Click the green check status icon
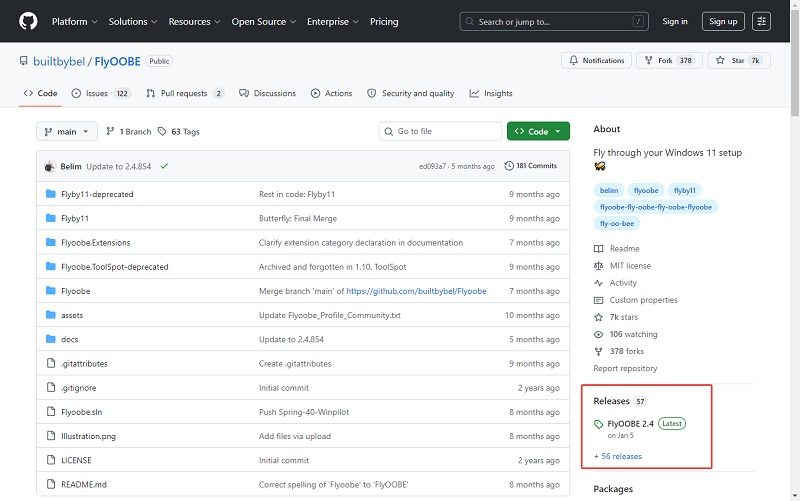Screen dimensions: 800x501 click(164, 166)
